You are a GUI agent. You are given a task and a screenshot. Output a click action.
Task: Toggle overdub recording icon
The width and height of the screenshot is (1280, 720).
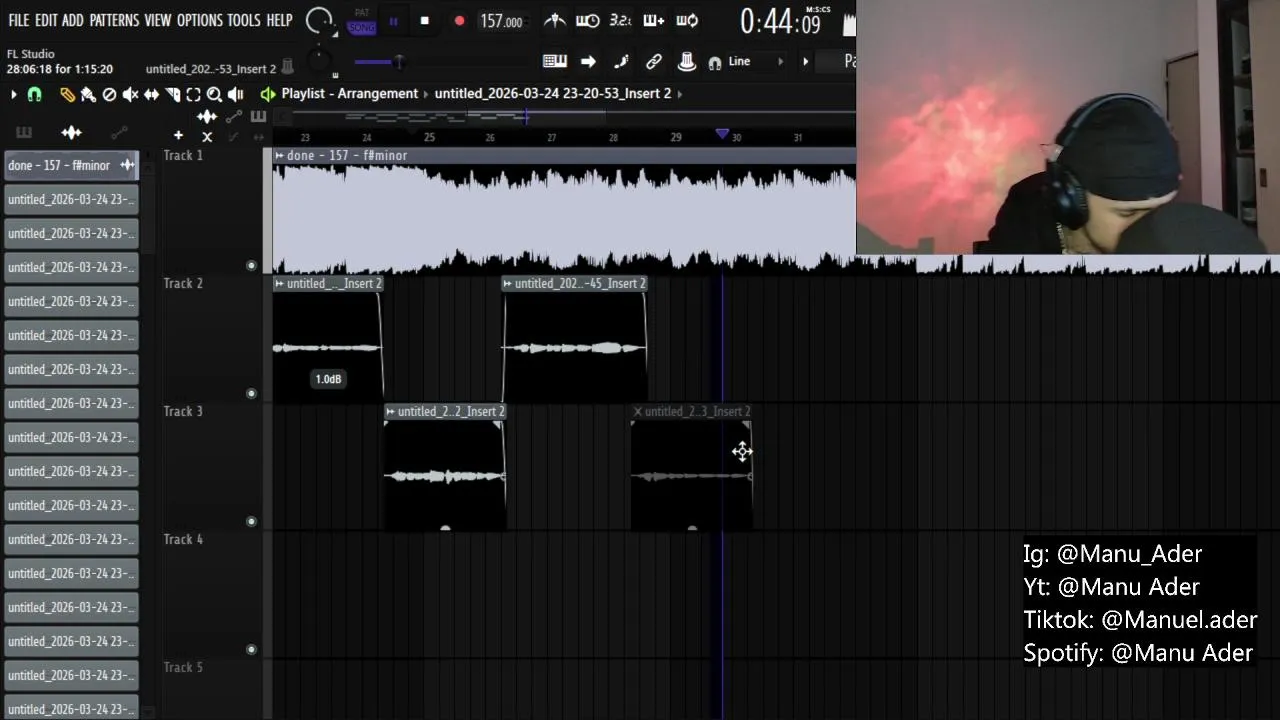tap(653, 20)
